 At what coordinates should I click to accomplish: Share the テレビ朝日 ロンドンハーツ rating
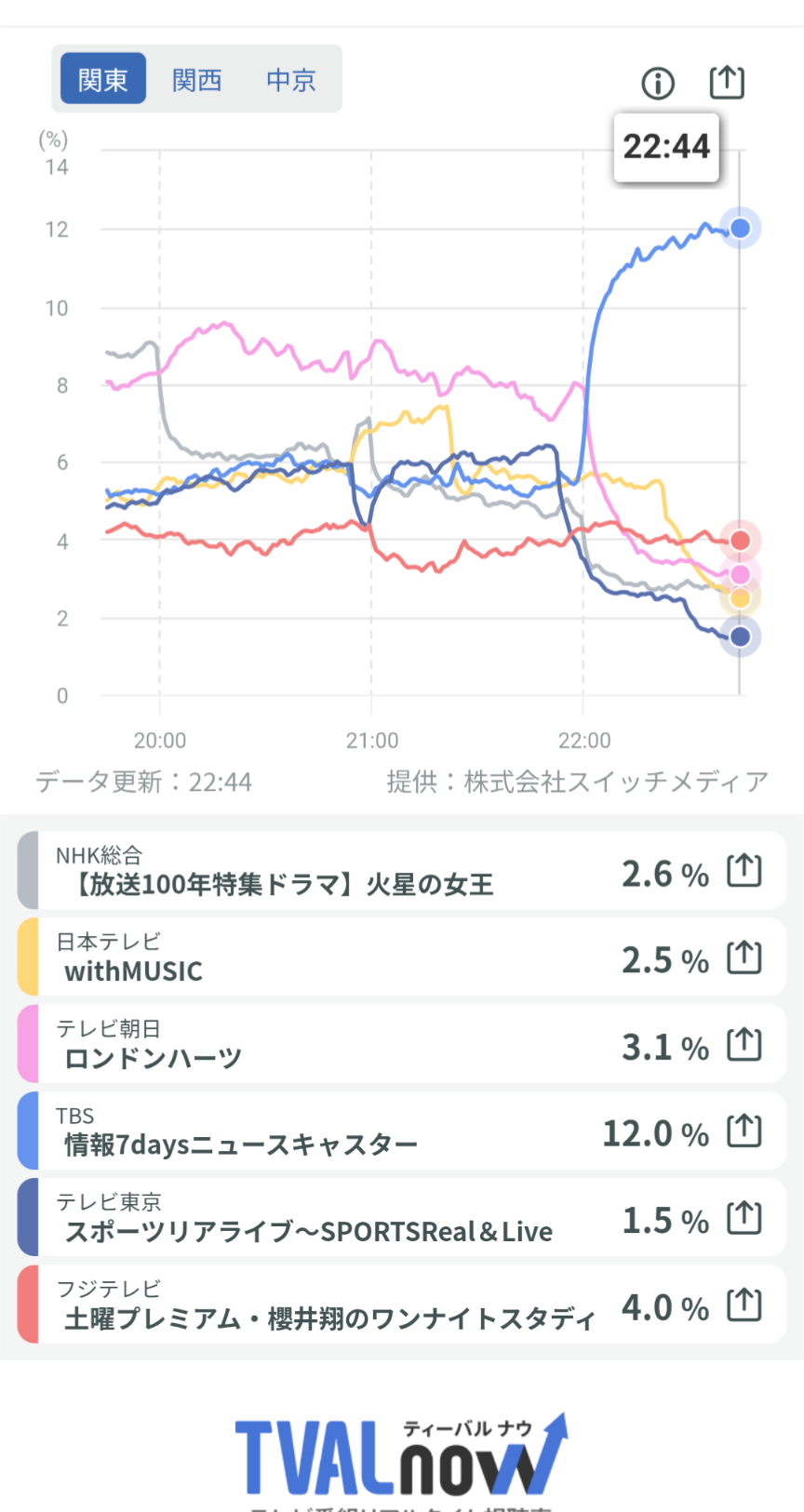744,1045
